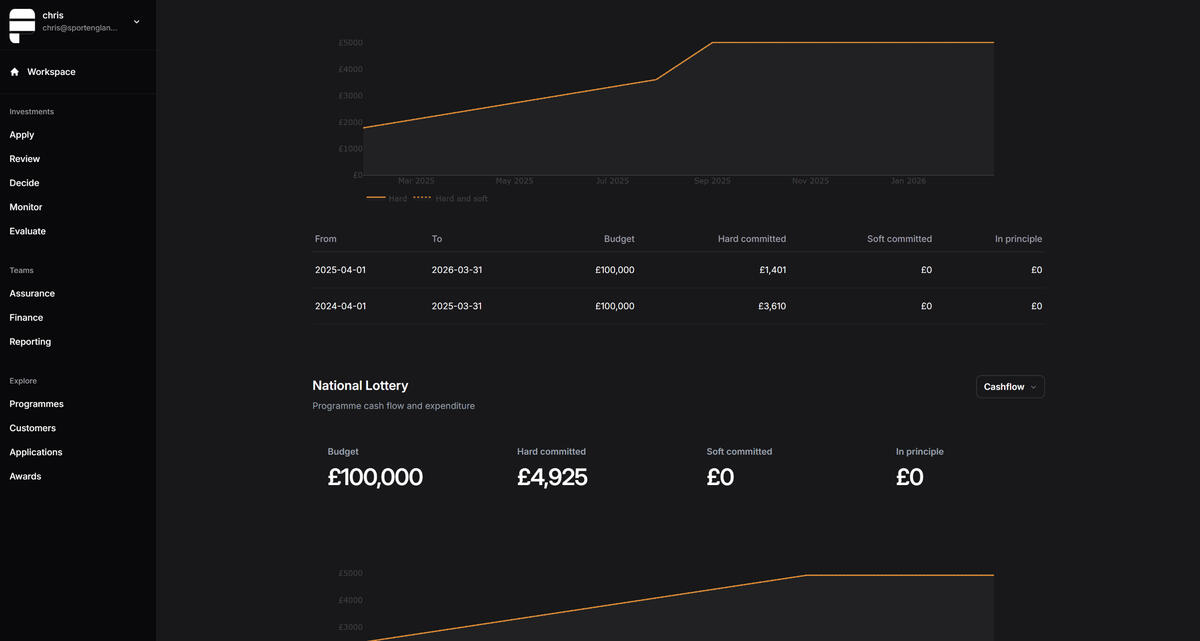The width and height of the screenshot is (1200, 641).
Task: Browse Programmes under Explore
Action: (x=36, y=404)
